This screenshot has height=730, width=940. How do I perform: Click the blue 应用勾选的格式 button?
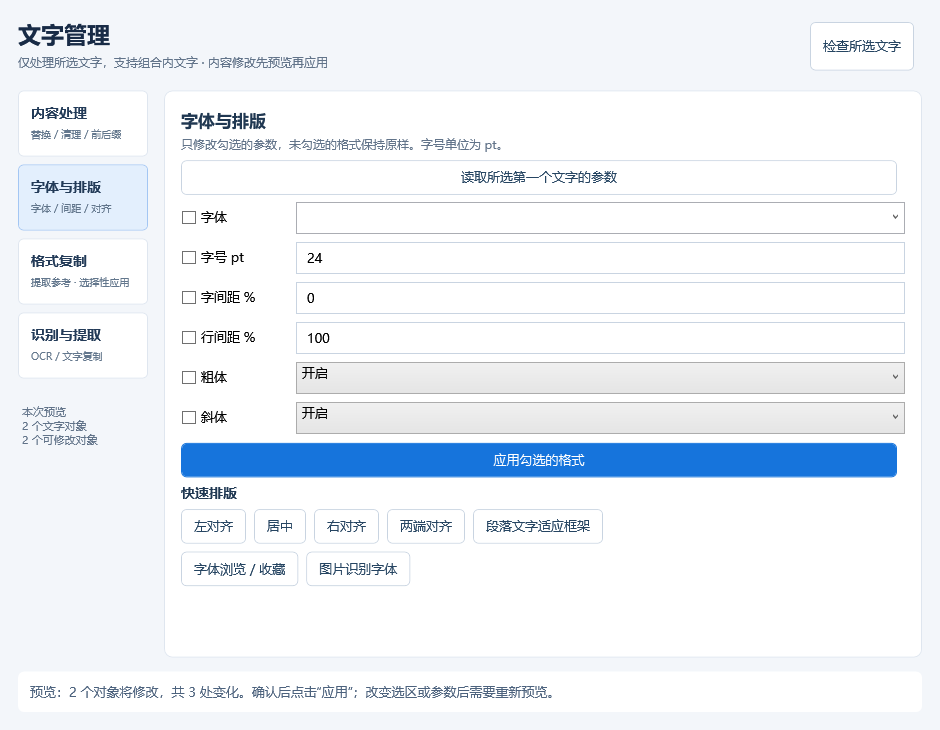(x=538, y=460)
